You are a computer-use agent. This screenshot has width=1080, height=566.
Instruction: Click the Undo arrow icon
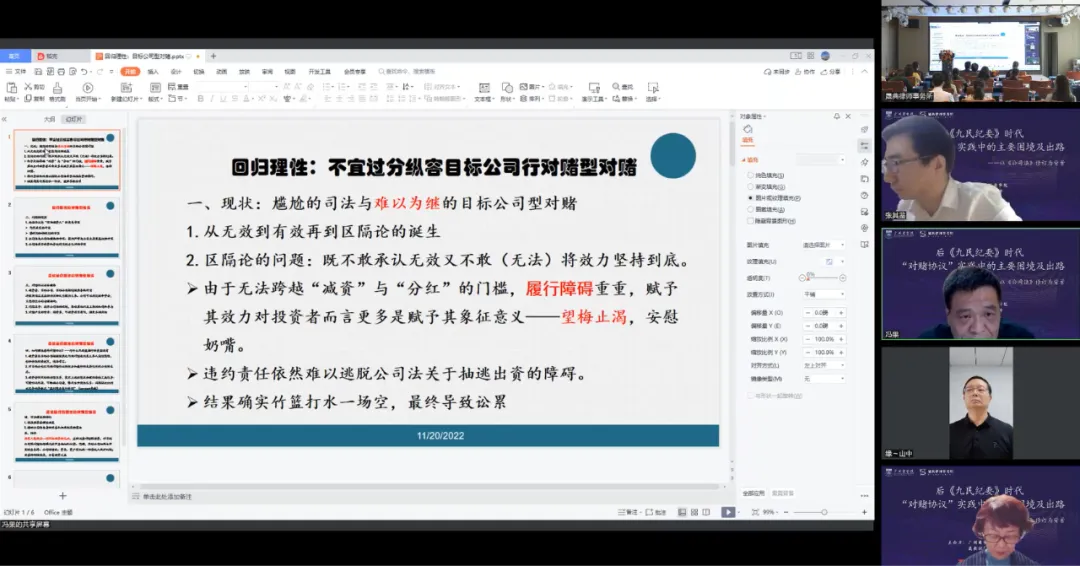point(84,72)
